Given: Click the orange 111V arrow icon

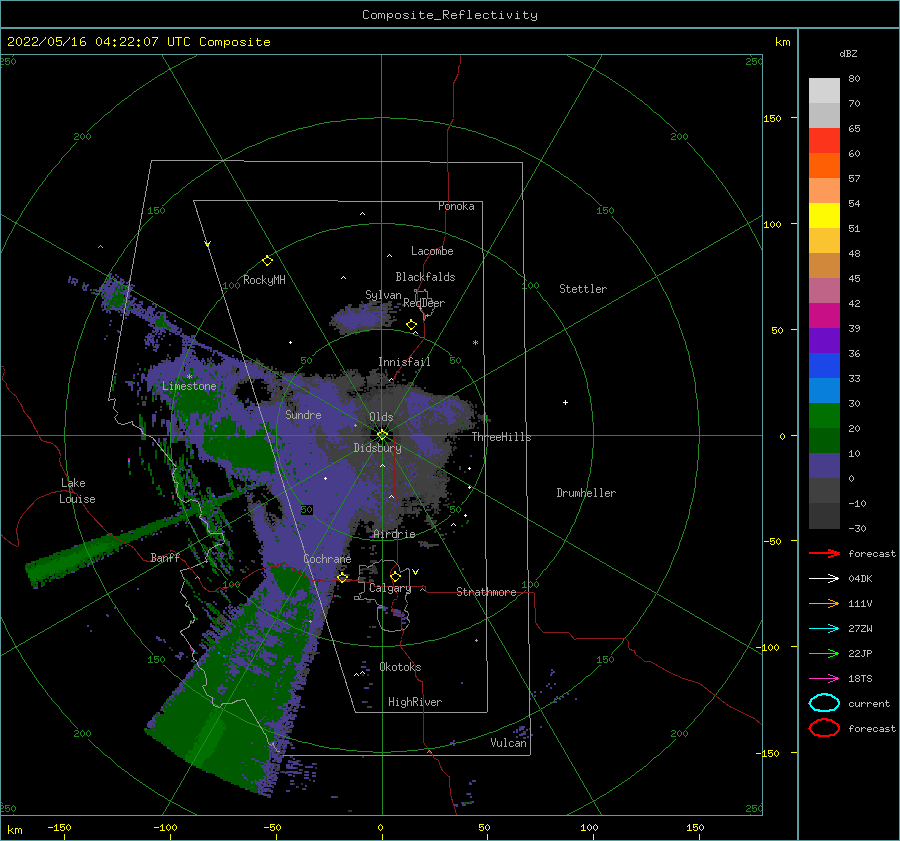Looking at the screenshot, I should click(824, 603).
